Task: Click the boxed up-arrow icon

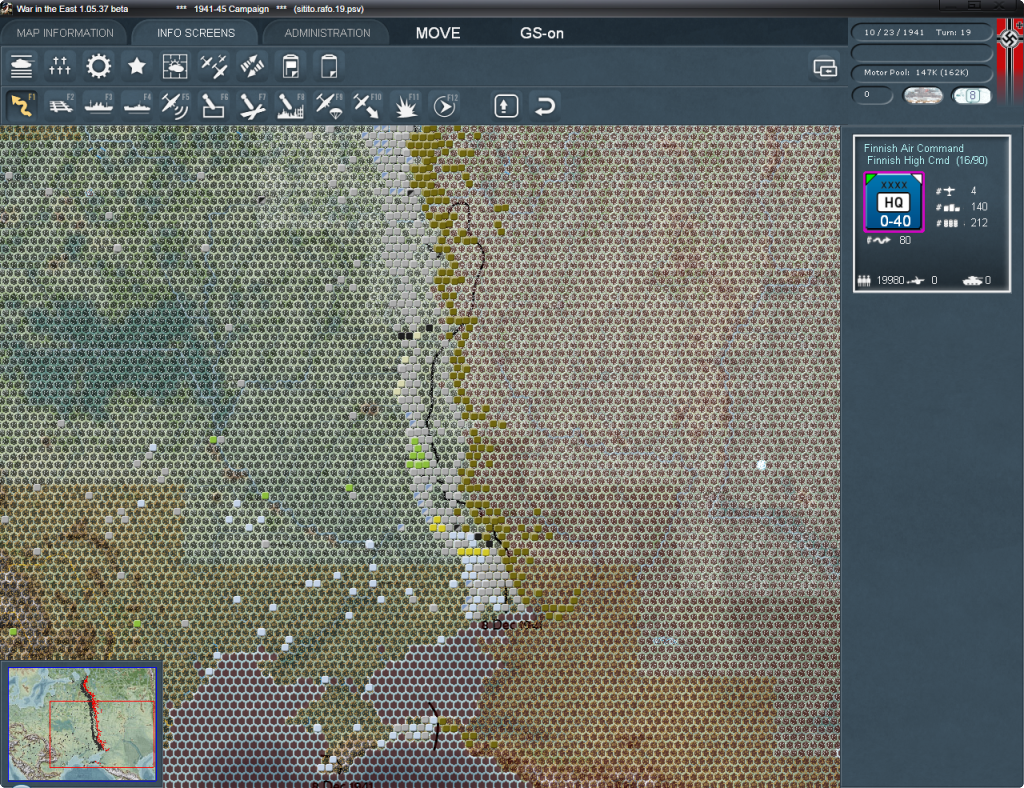Action: [506, 106]
